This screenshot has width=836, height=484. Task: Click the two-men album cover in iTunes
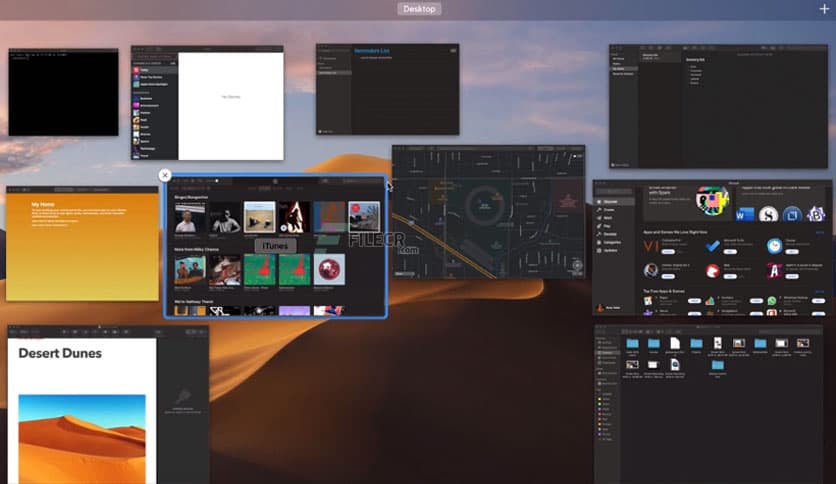point(190,269)
